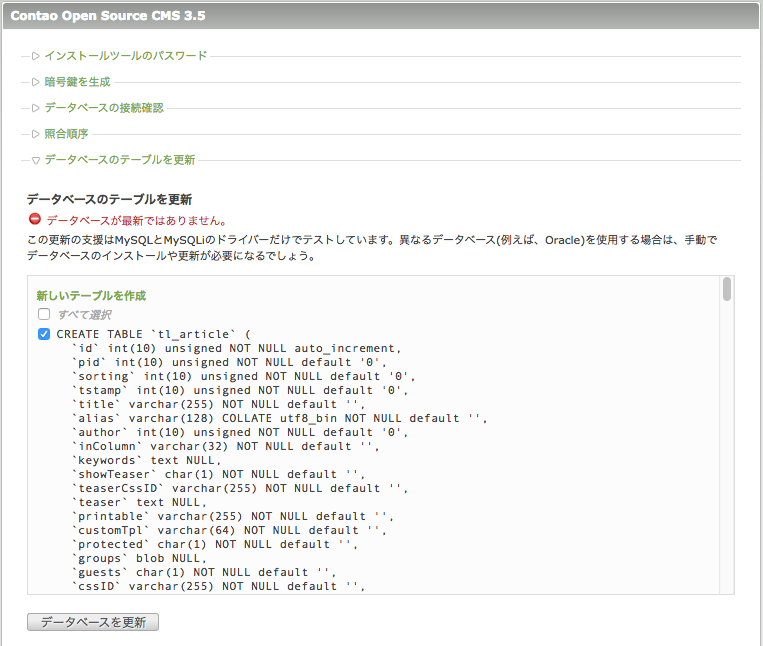The image size is (763, 646).
Task: Click the `groups` blob NULL line
Action: pos(139,558)
